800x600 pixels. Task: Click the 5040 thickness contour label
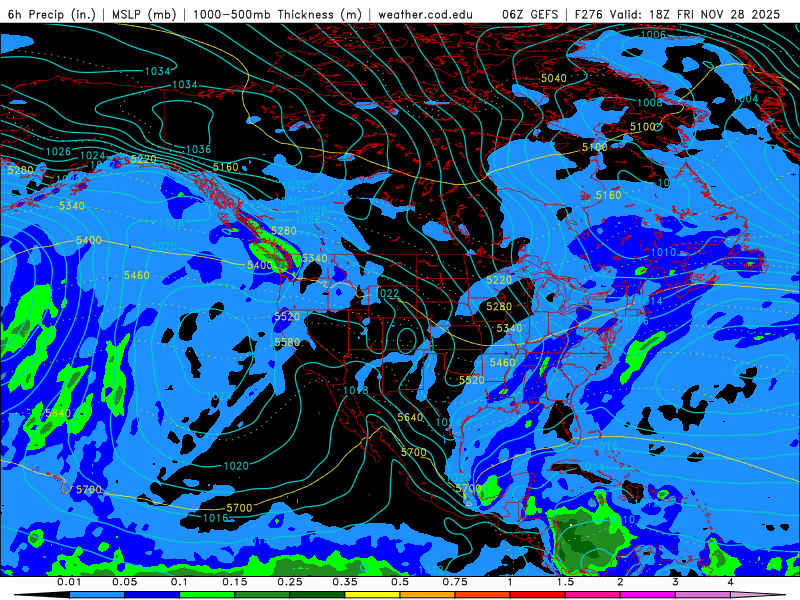click(554, 78)
